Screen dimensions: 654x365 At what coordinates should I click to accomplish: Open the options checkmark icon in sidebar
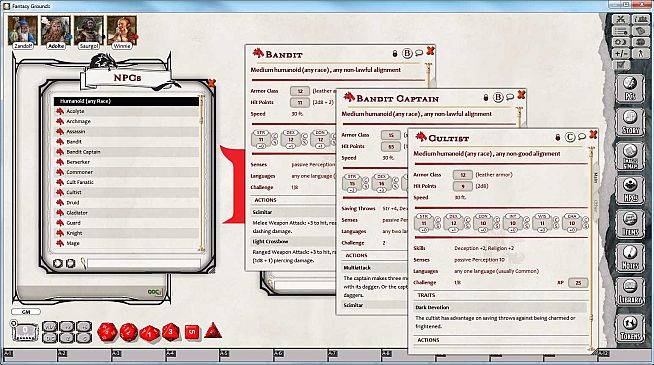[621, 65]
